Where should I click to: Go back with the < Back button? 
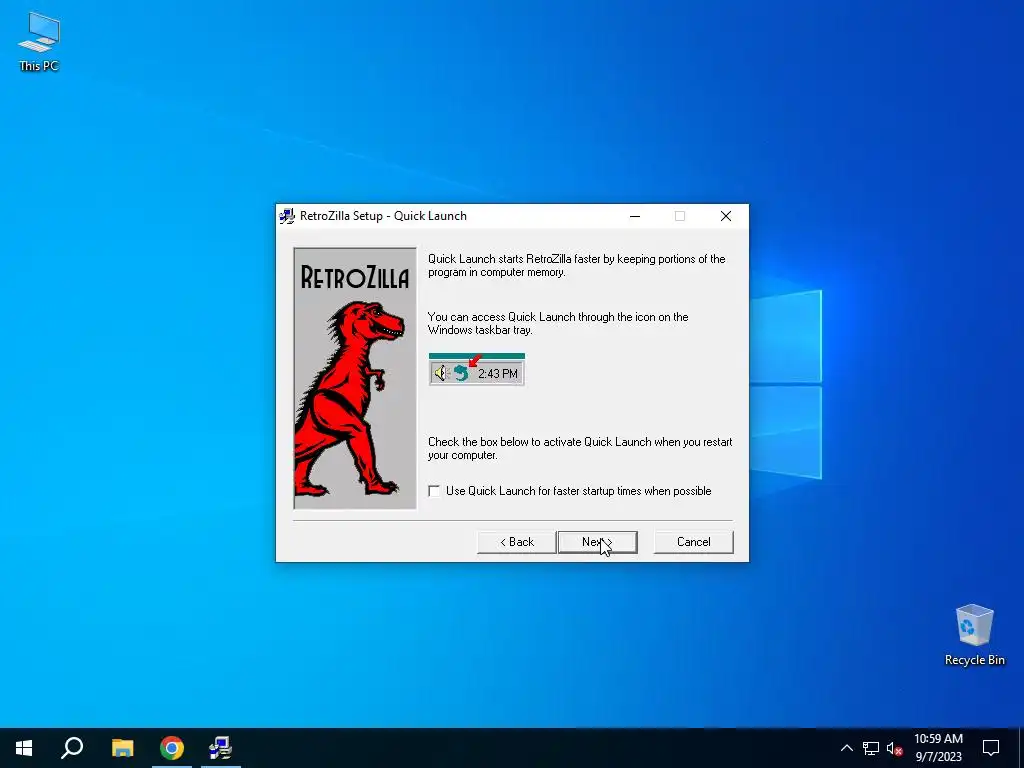pos(517,541)
